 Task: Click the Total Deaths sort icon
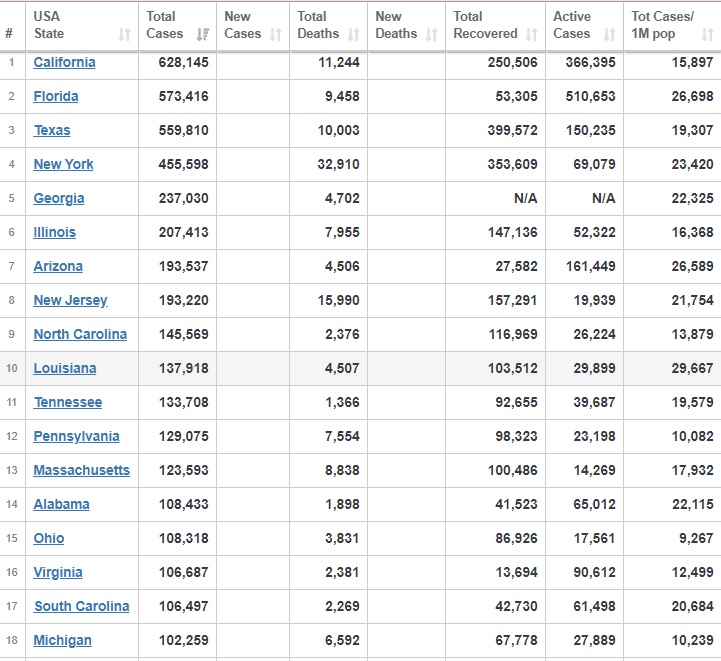(354, 35)
